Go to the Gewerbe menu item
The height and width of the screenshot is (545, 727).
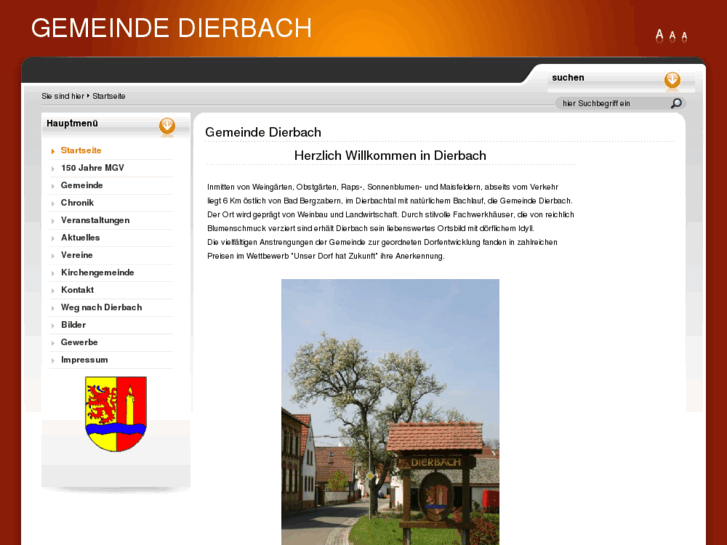click(x=79, y=342)
